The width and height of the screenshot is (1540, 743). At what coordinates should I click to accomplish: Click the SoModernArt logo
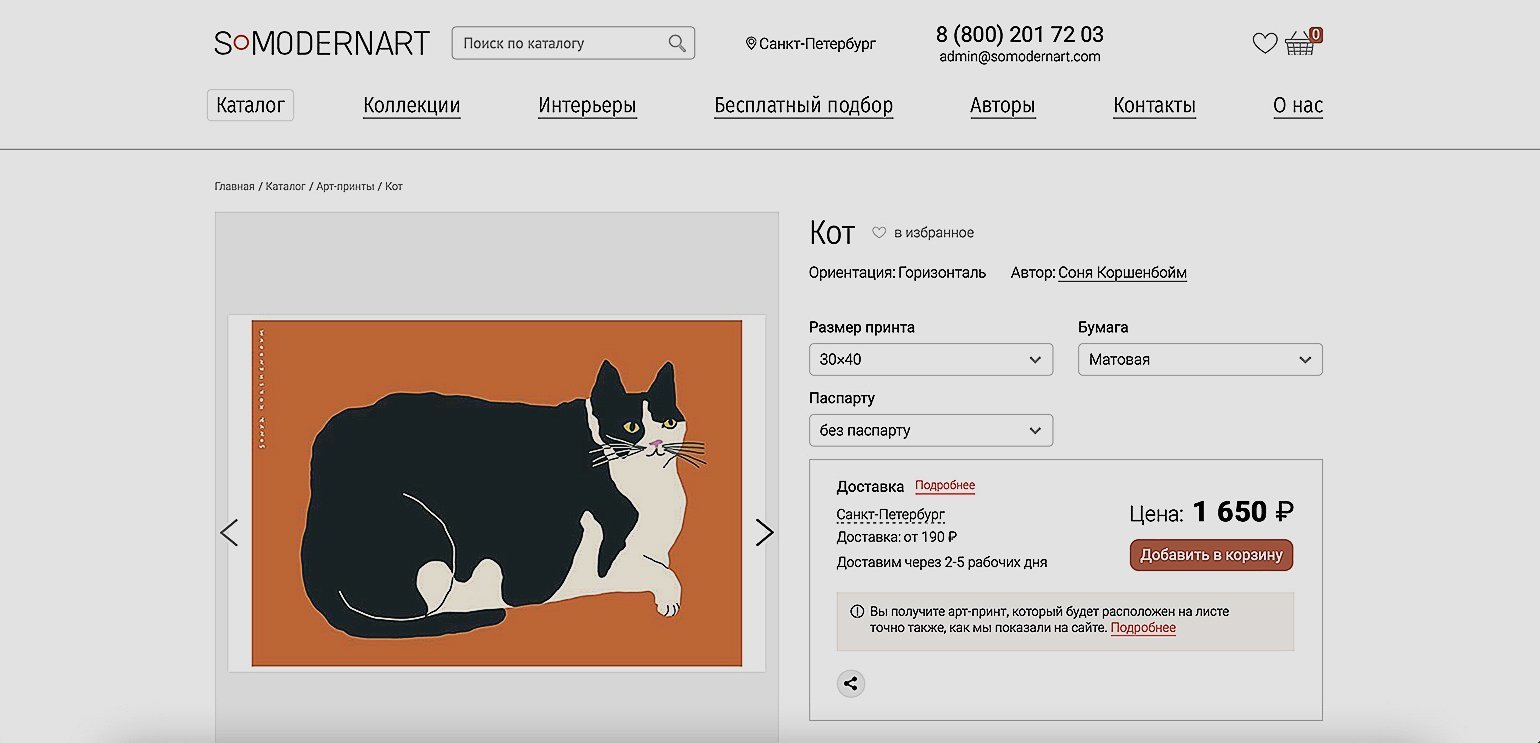click(322, 43)
